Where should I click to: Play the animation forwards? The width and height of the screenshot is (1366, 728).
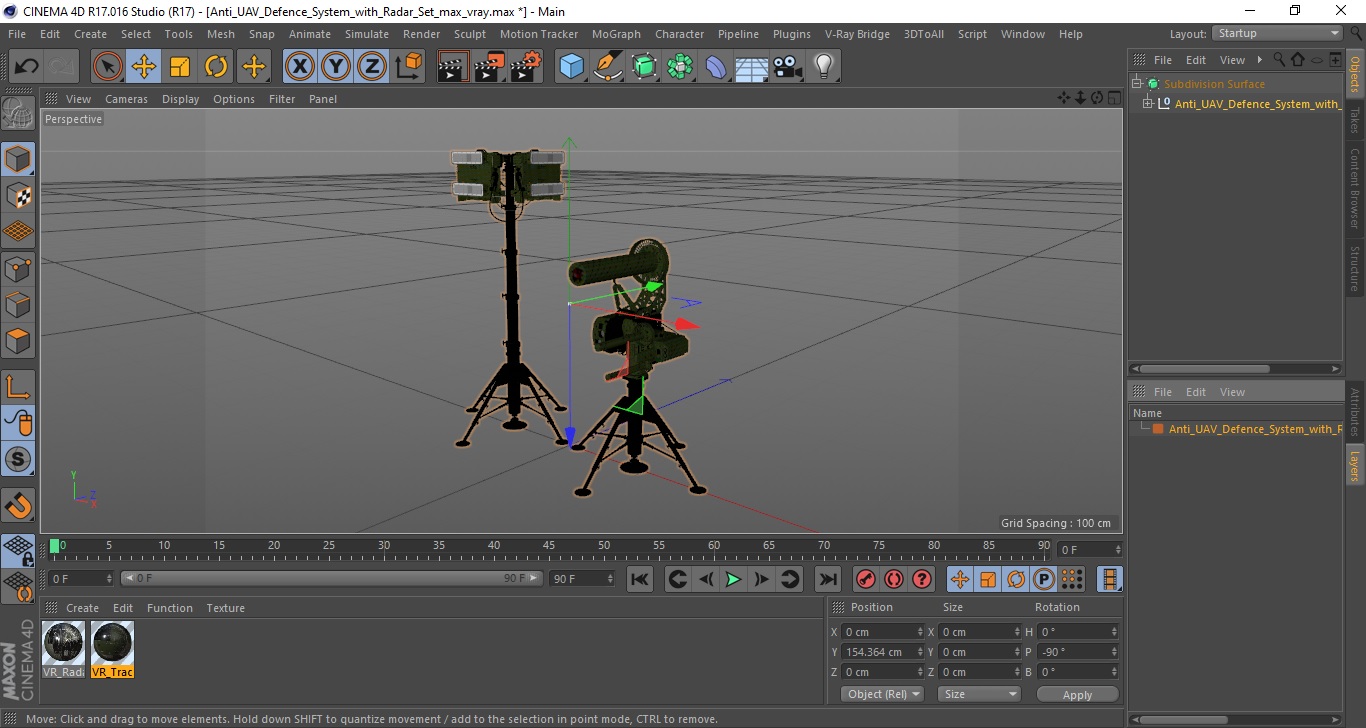click(733, 579)
